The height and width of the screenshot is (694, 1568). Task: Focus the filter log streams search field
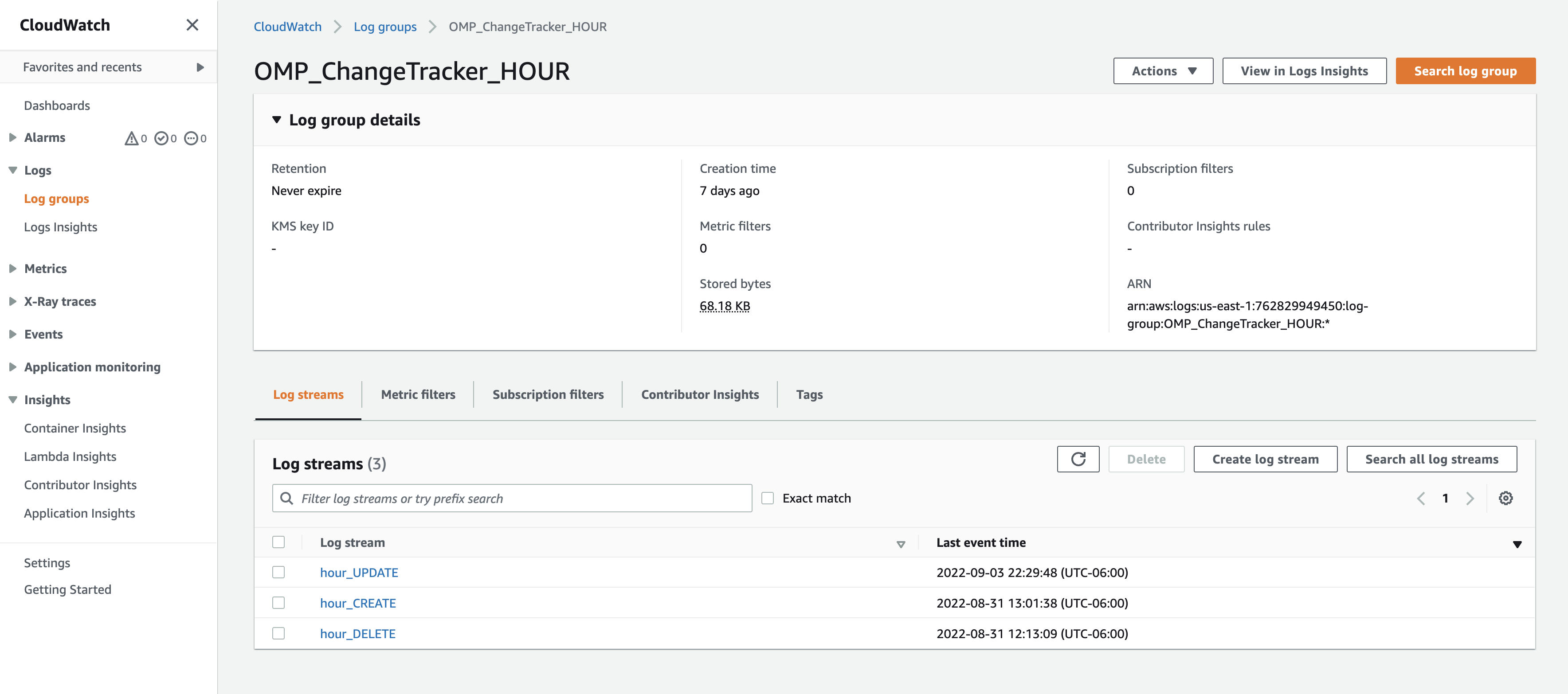coord(512,498)
